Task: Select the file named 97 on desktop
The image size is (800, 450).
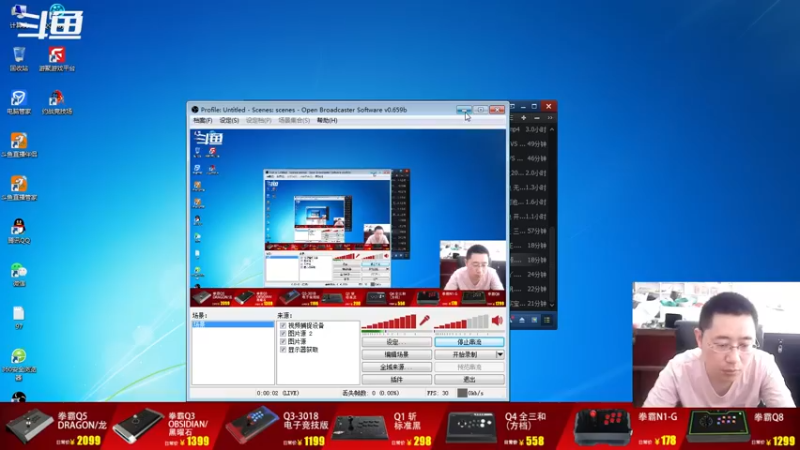Action: pos(19,318)
